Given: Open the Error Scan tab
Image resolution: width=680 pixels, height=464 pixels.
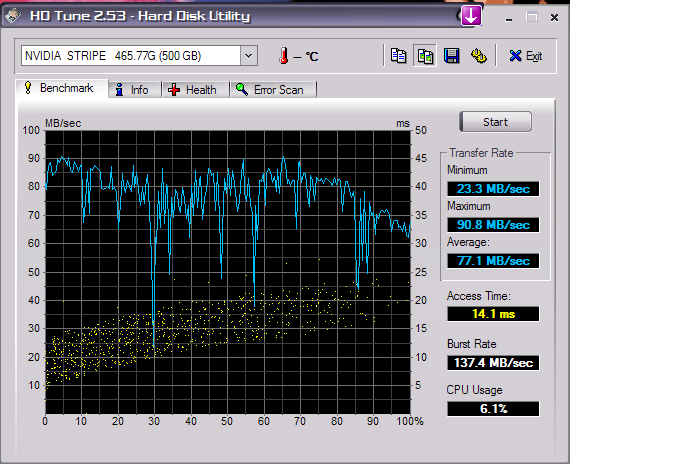Looking at the screenshot, I should click(270, 90).
